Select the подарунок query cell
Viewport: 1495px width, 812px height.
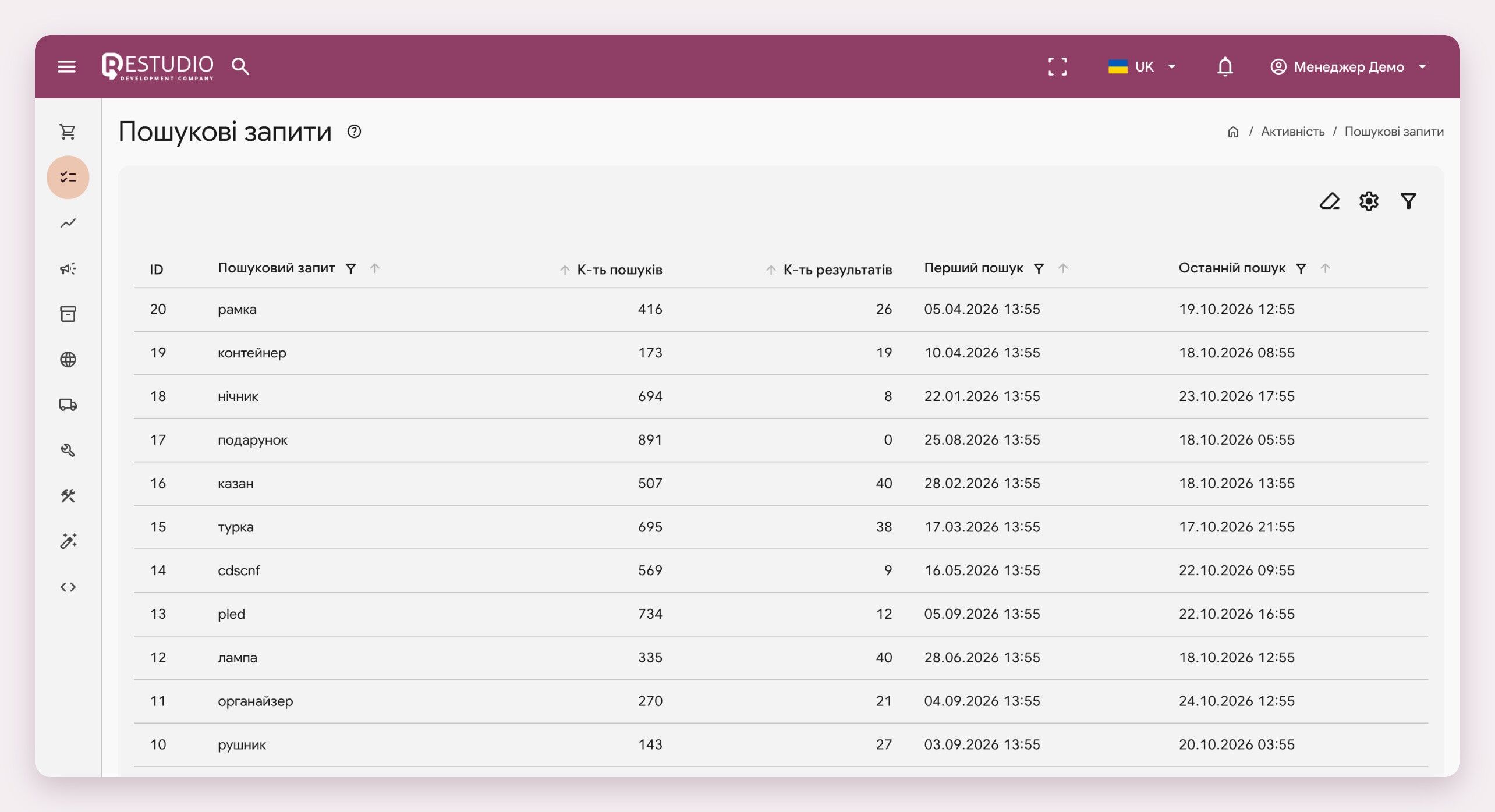[x=253, y=440]
